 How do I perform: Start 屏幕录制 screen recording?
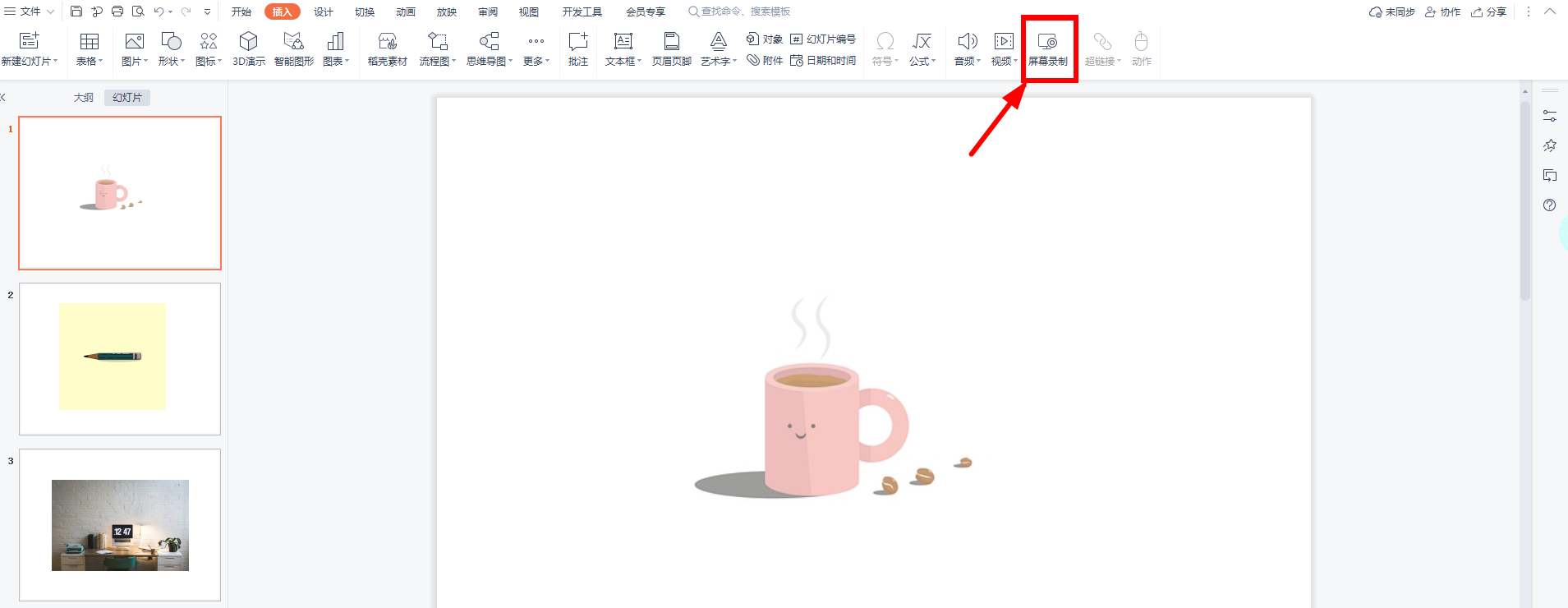[x=1048, y=49]
